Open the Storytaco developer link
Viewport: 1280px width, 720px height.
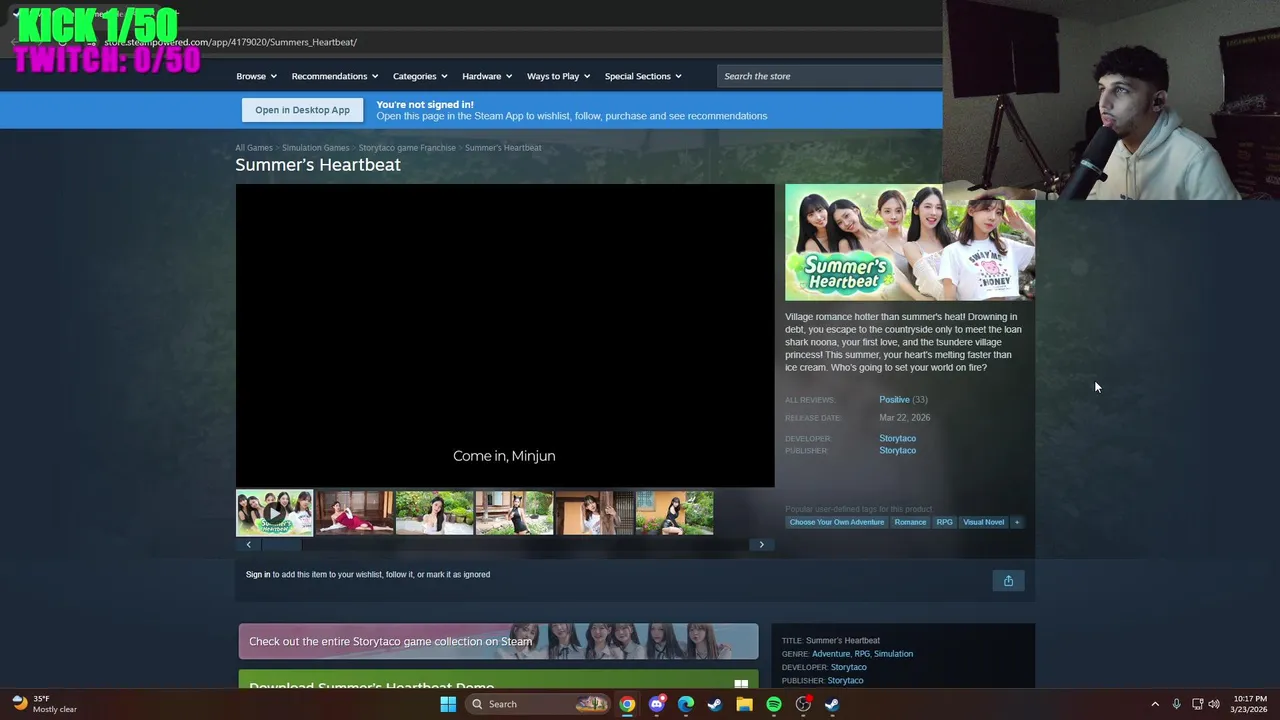pos(897,438)
